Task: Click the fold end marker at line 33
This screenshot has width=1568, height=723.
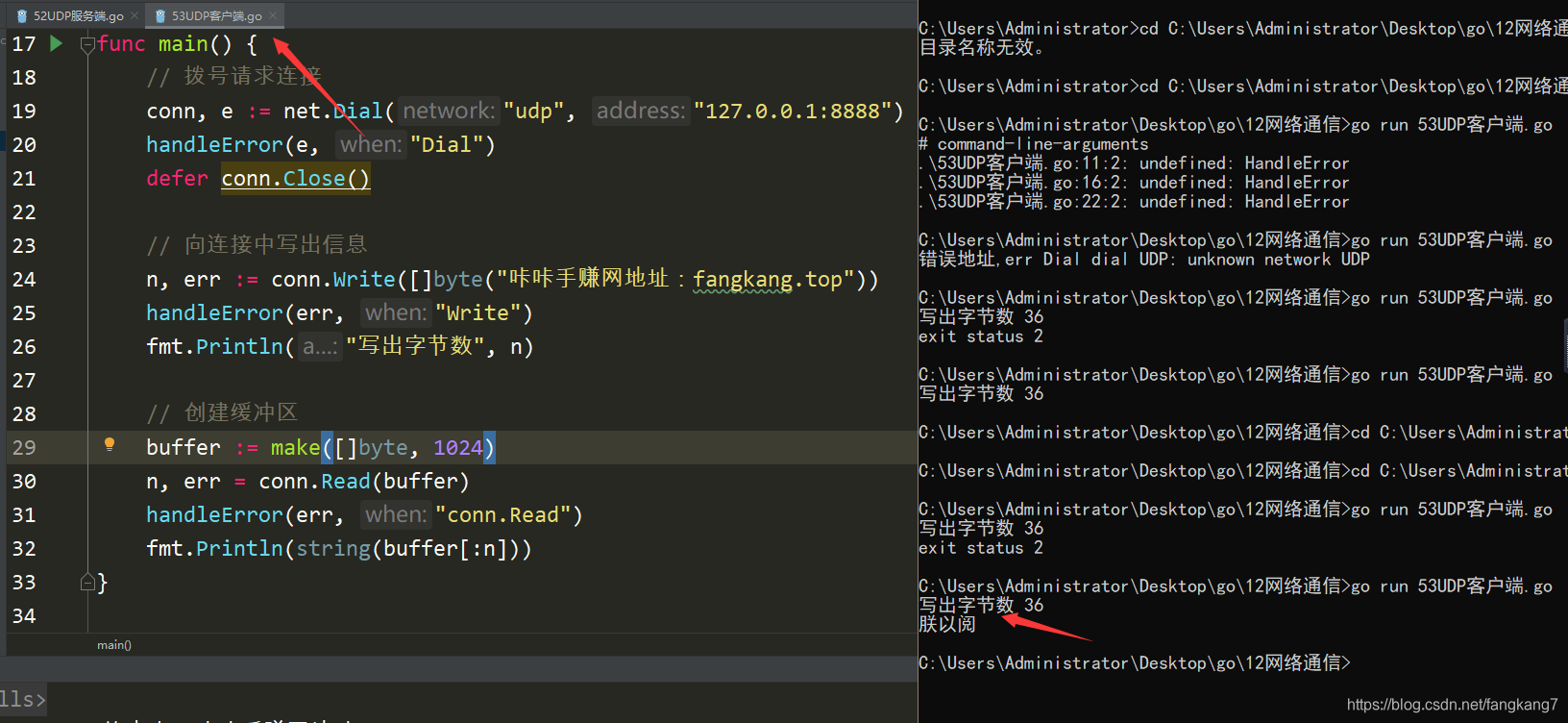Action: (87, 582)
